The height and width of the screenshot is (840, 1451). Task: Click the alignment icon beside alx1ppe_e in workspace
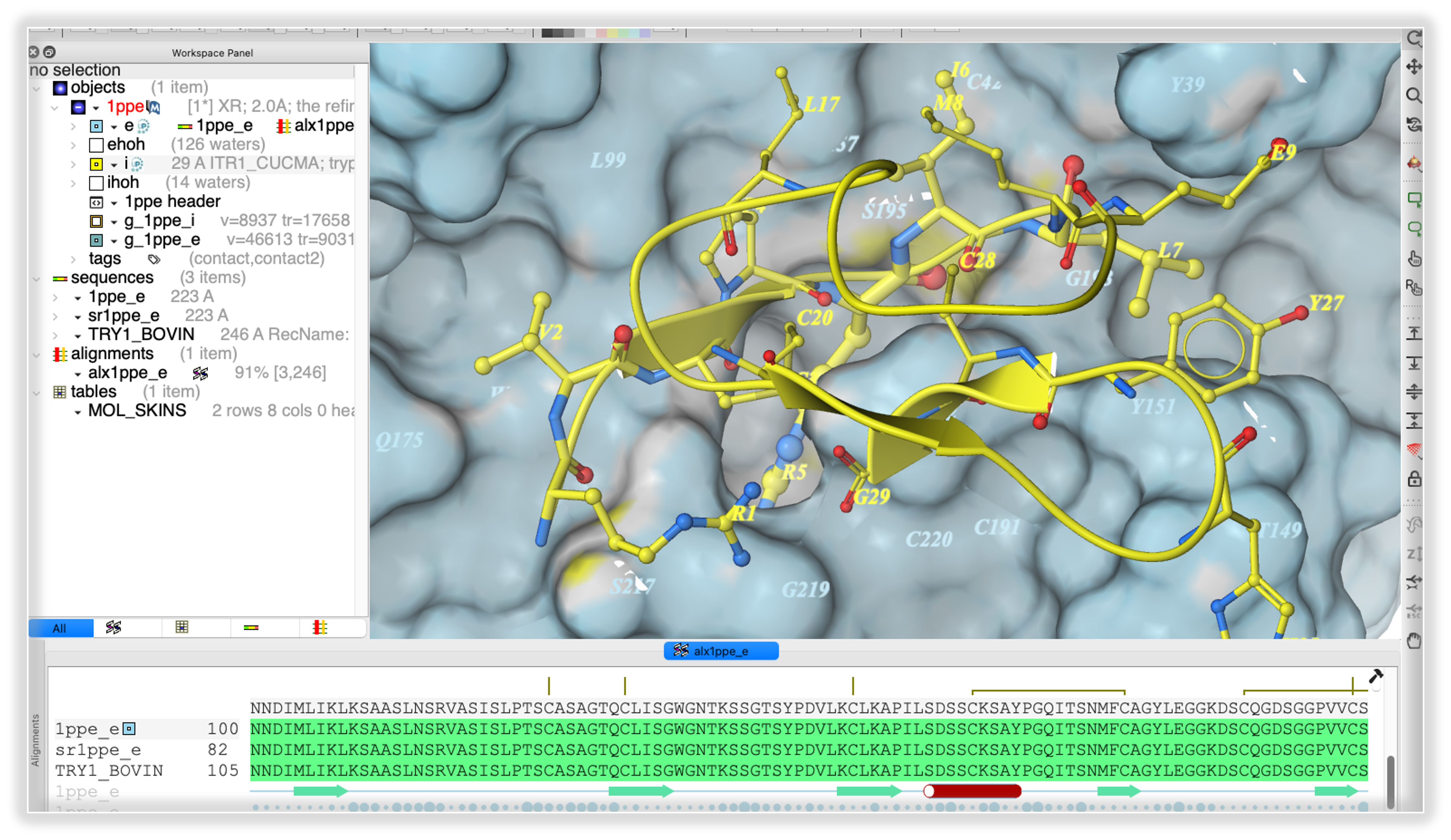[200, 373]
